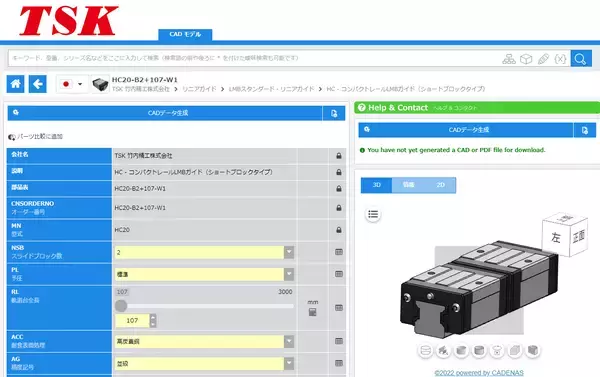Click left panel CAD download file icon

(x=334, y=113)
